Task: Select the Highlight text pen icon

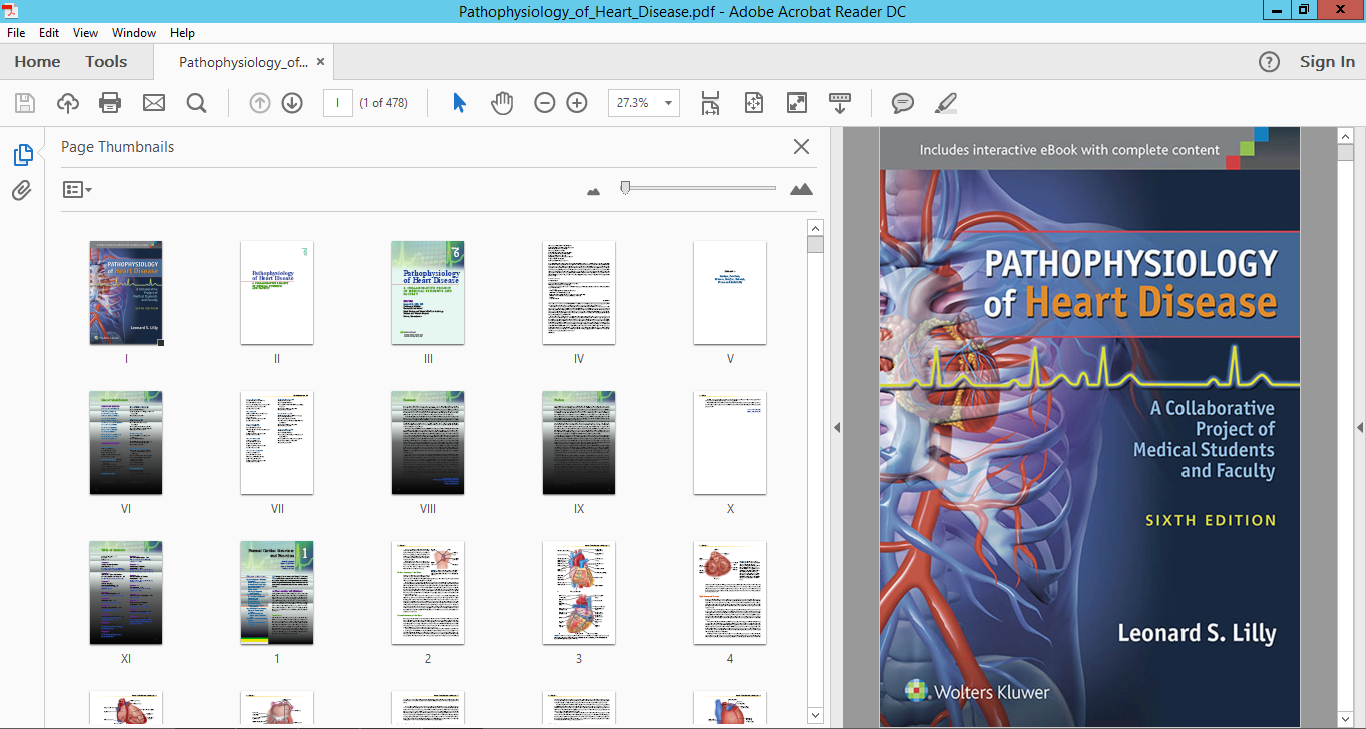Action: click(945, 103)
